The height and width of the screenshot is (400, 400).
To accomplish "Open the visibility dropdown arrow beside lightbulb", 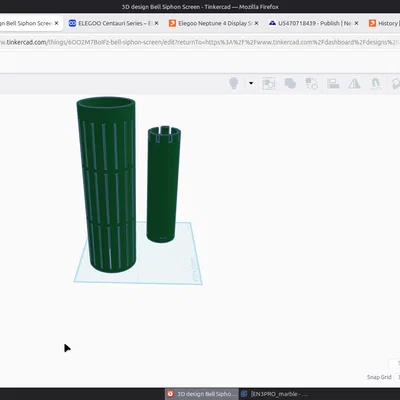I will (x=251, y=83).
